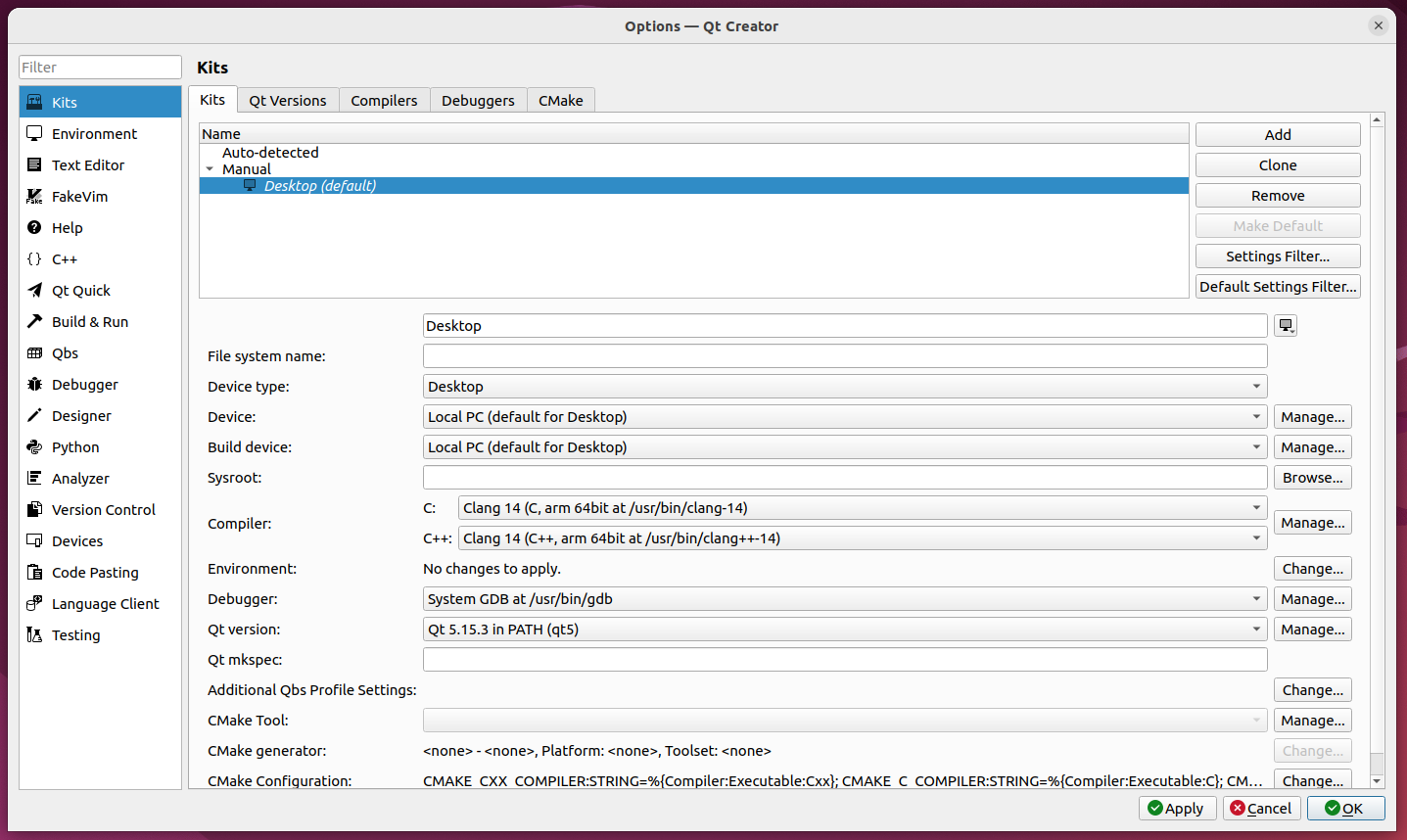Image resolution: width=1407 pixels, height=840 pixels.
Task: Remove the selected Desktop kit
Action: click(1278, 196)
